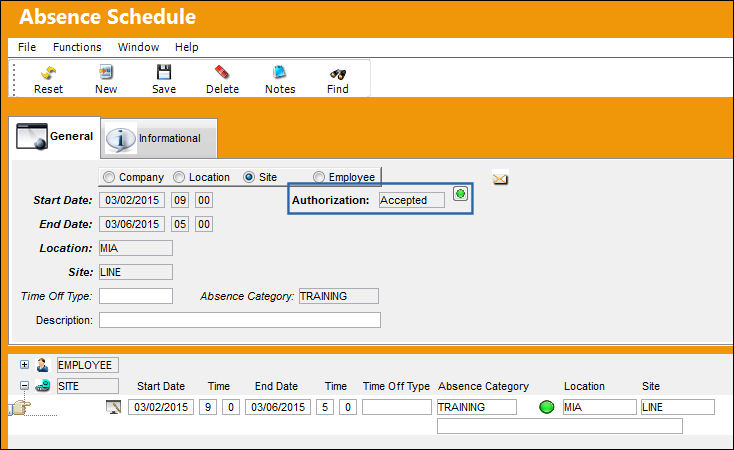This screenshot has width=734, height=450.
Task: Click the empty Time Off Type field
Action: [x=136, y=296]
